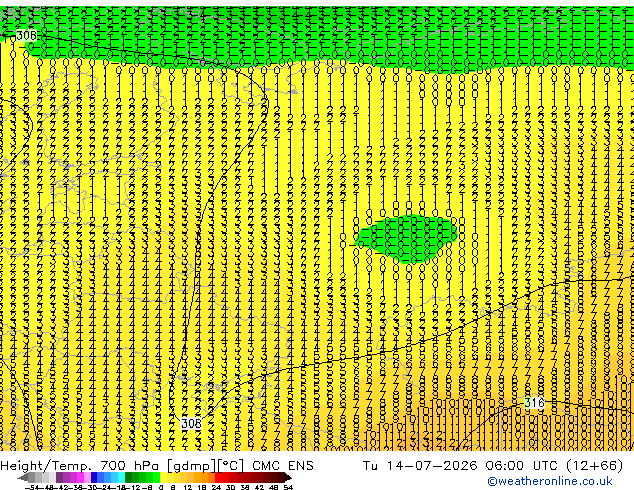Click the cyan legend swatch
This screenshot has width=634, height=490.
[121, 477]
